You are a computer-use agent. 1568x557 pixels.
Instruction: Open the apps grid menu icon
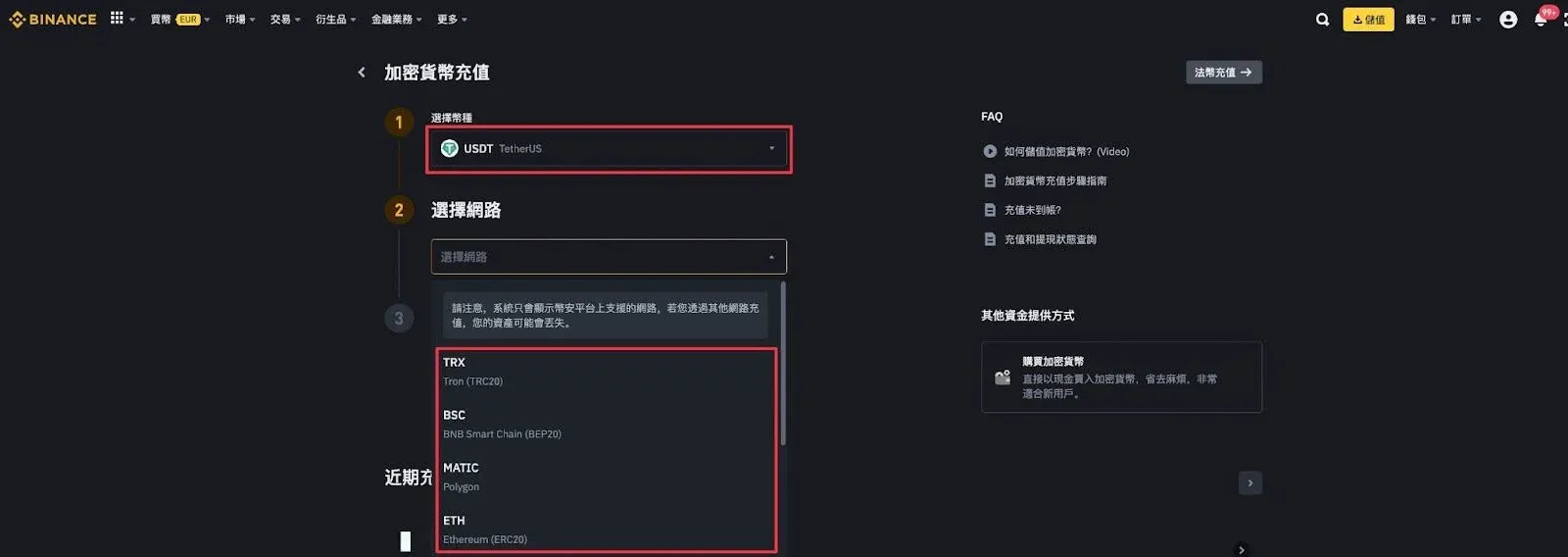pos(117,18)
